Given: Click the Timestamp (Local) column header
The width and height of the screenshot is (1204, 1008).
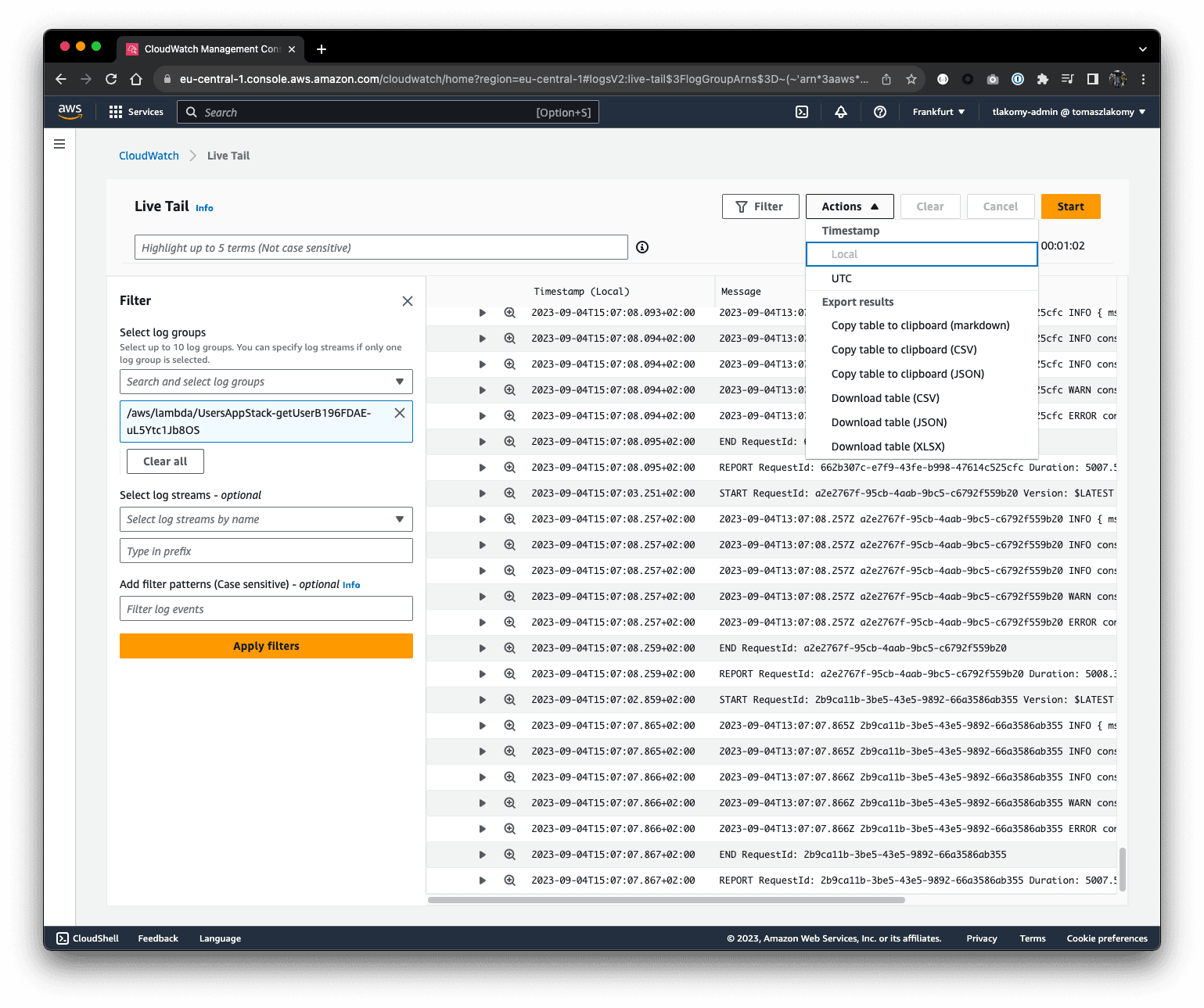Looking at the screenshot, I should point(581,292).
